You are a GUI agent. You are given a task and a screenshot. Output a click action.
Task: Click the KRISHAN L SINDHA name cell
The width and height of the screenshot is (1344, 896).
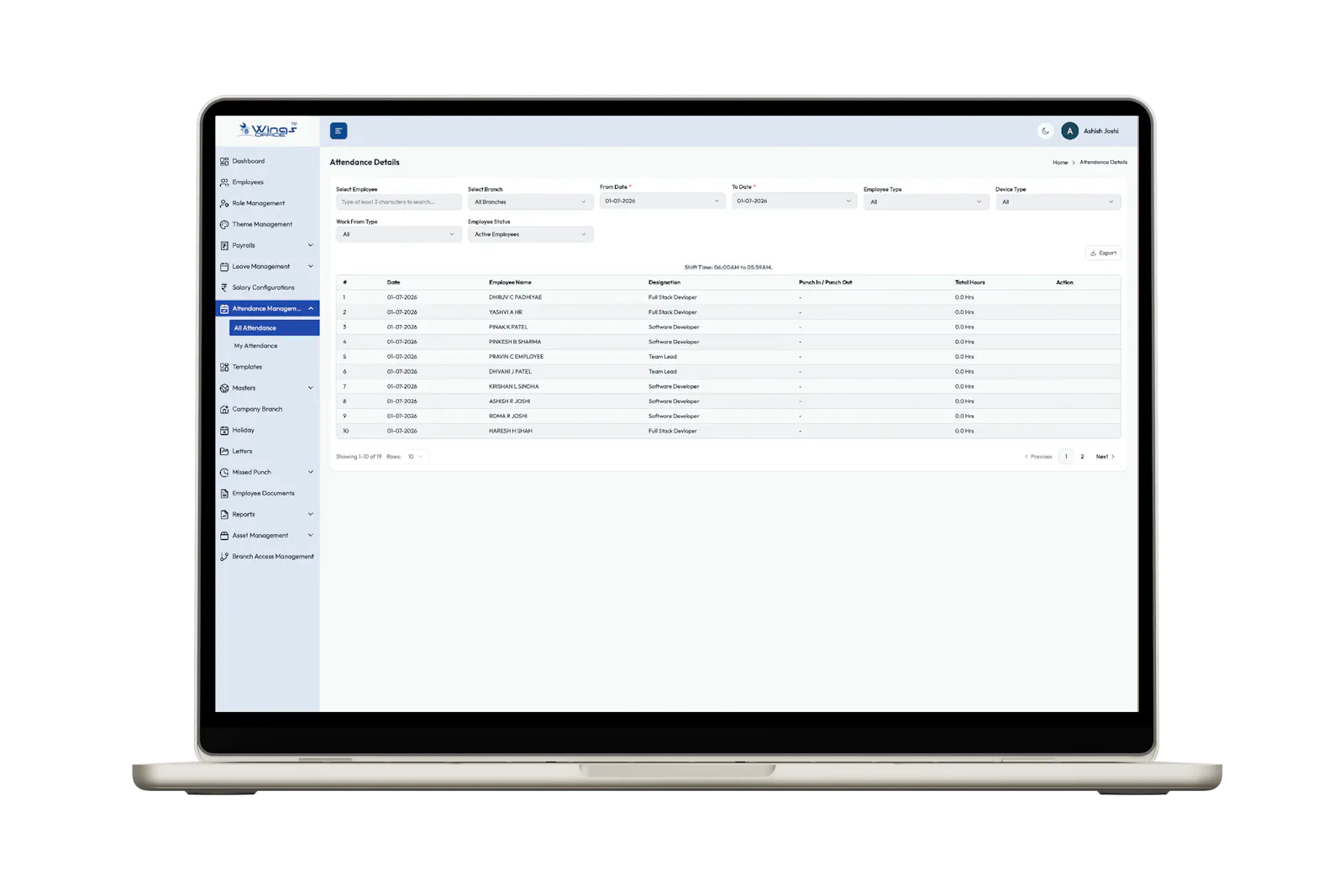coord(513,386)
